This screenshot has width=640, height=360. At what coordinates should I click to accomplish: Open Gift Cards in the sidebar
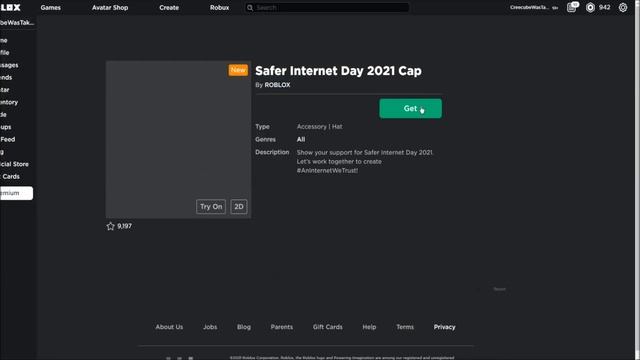click(x=10, y=176)
